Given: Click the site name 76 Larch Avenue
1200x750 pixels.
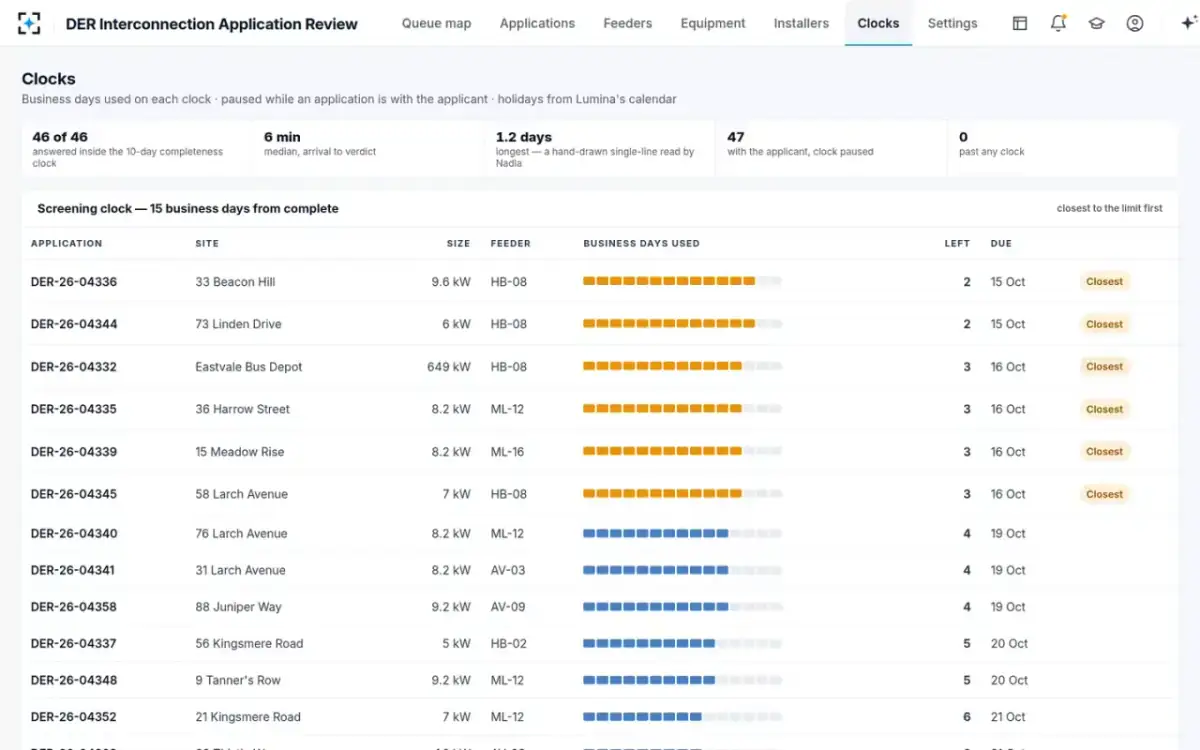Looking at the screenshot, I should coord(241,534).
